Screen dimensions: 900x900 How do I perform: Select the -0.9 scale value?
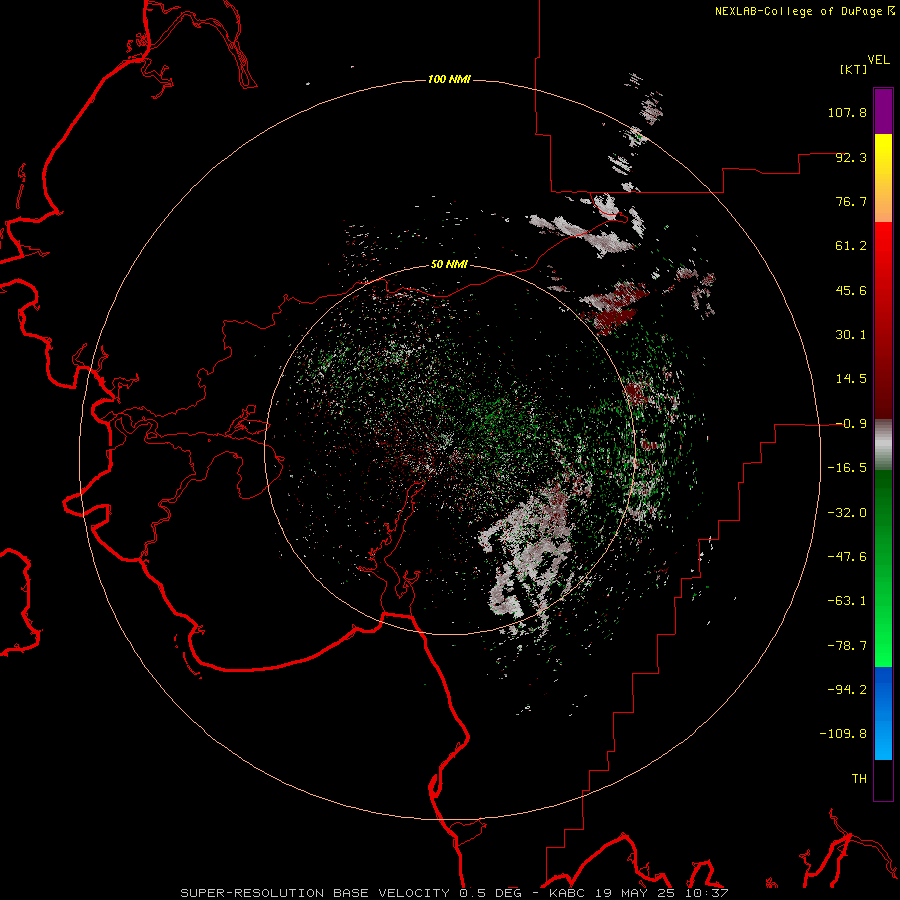coord(851,424)
